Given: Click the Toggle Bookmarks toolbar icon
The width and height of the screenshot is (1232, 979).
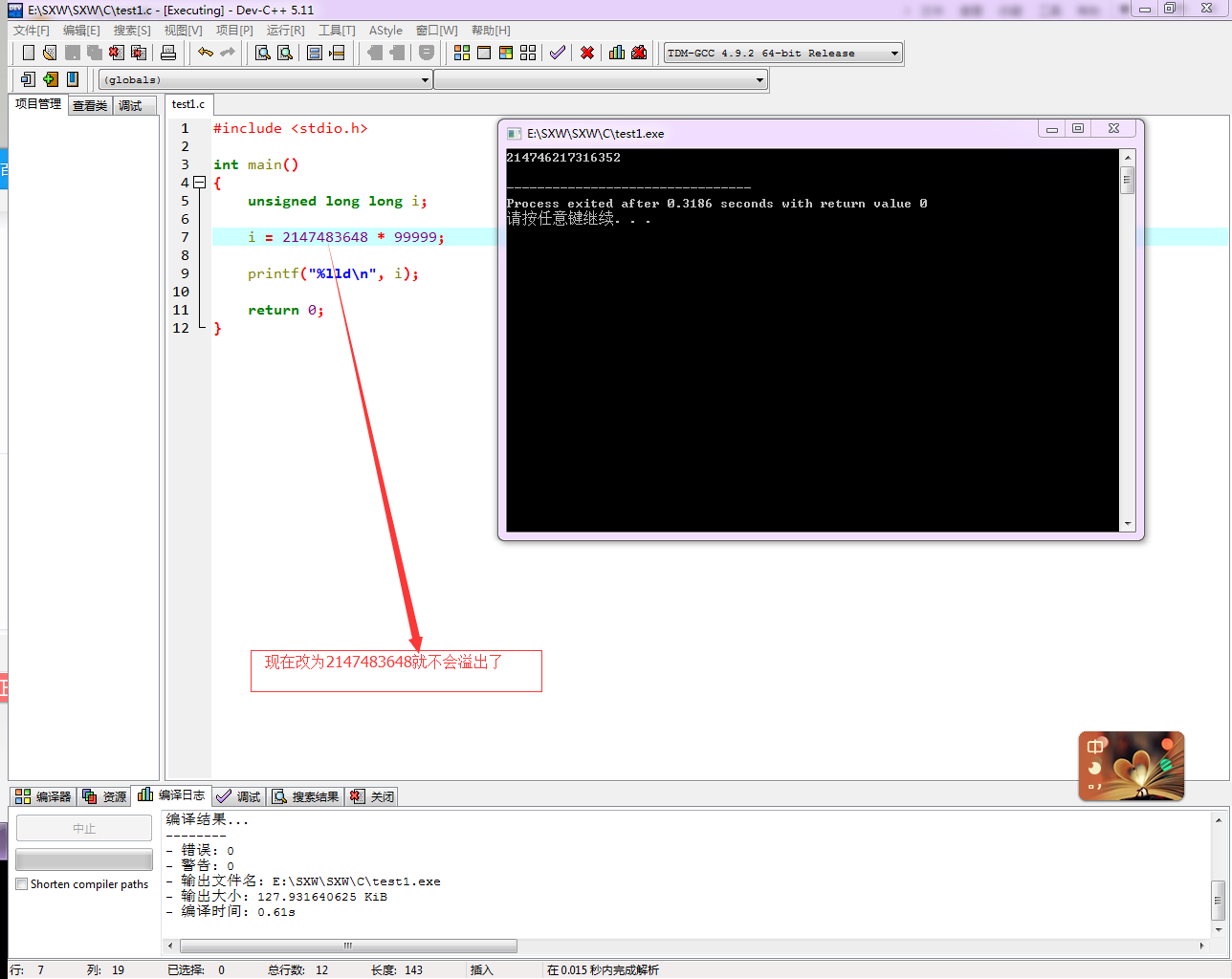Looking at the screenshot, I should (51, 79).
